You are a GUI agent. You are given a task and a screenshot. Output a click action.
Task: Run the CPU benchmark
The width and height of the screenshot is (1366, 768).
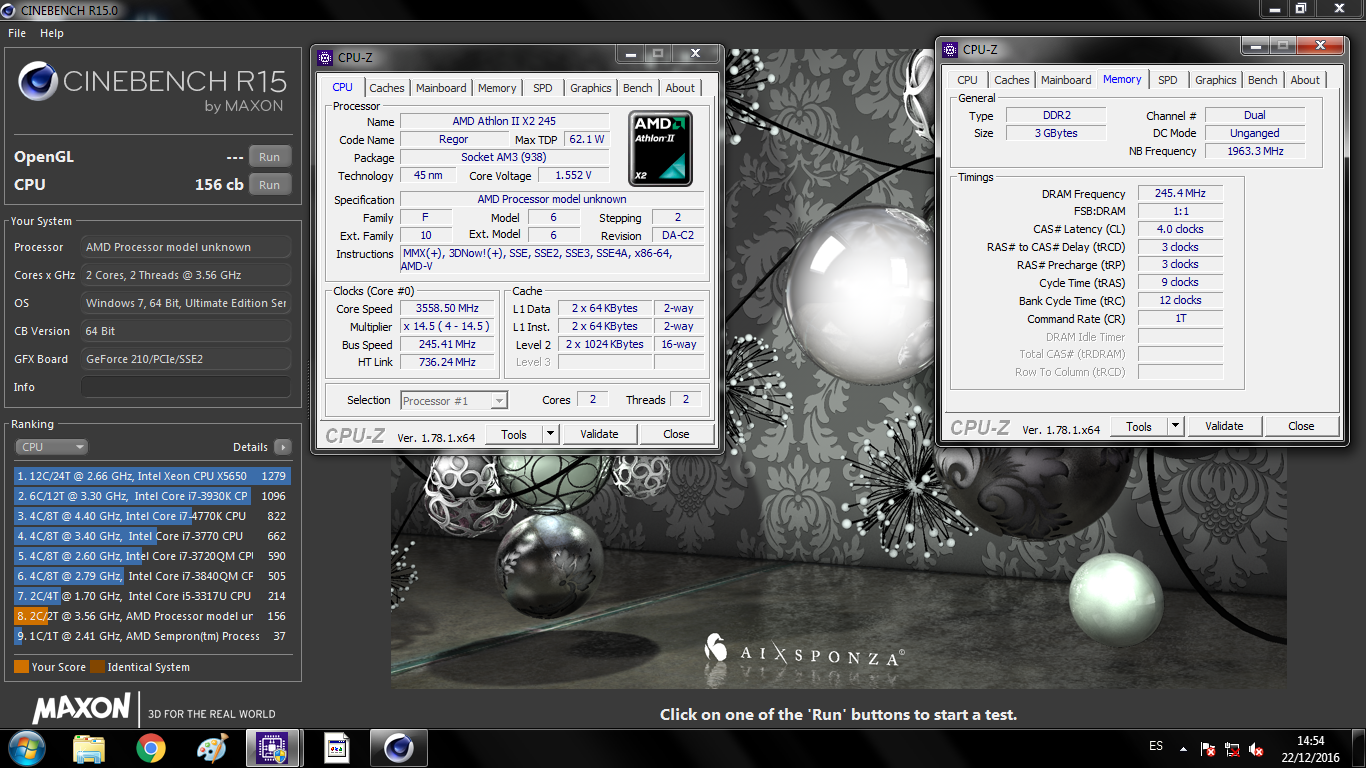269,185
